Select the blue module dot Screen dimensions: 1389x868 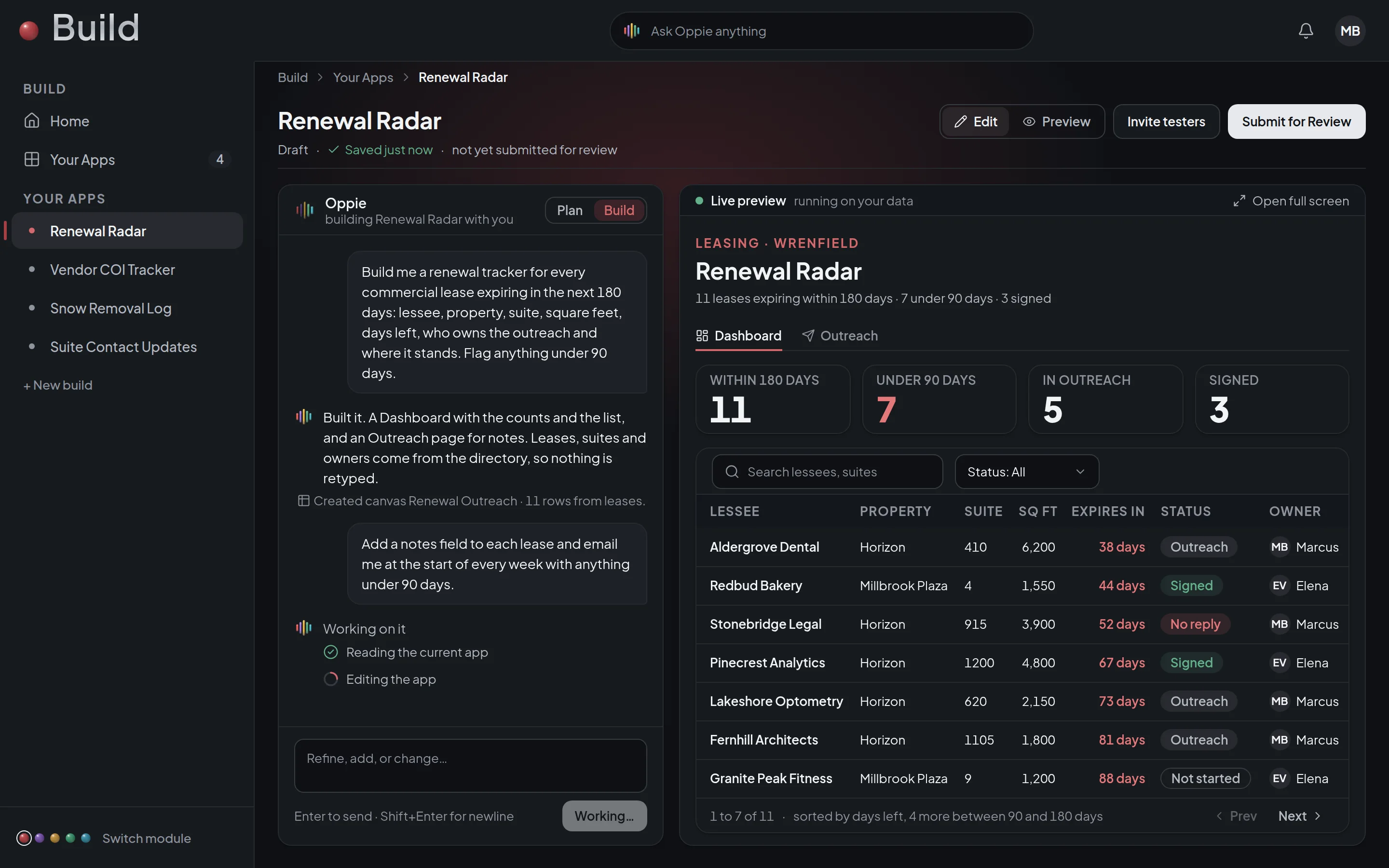click(x=85, y=838)
